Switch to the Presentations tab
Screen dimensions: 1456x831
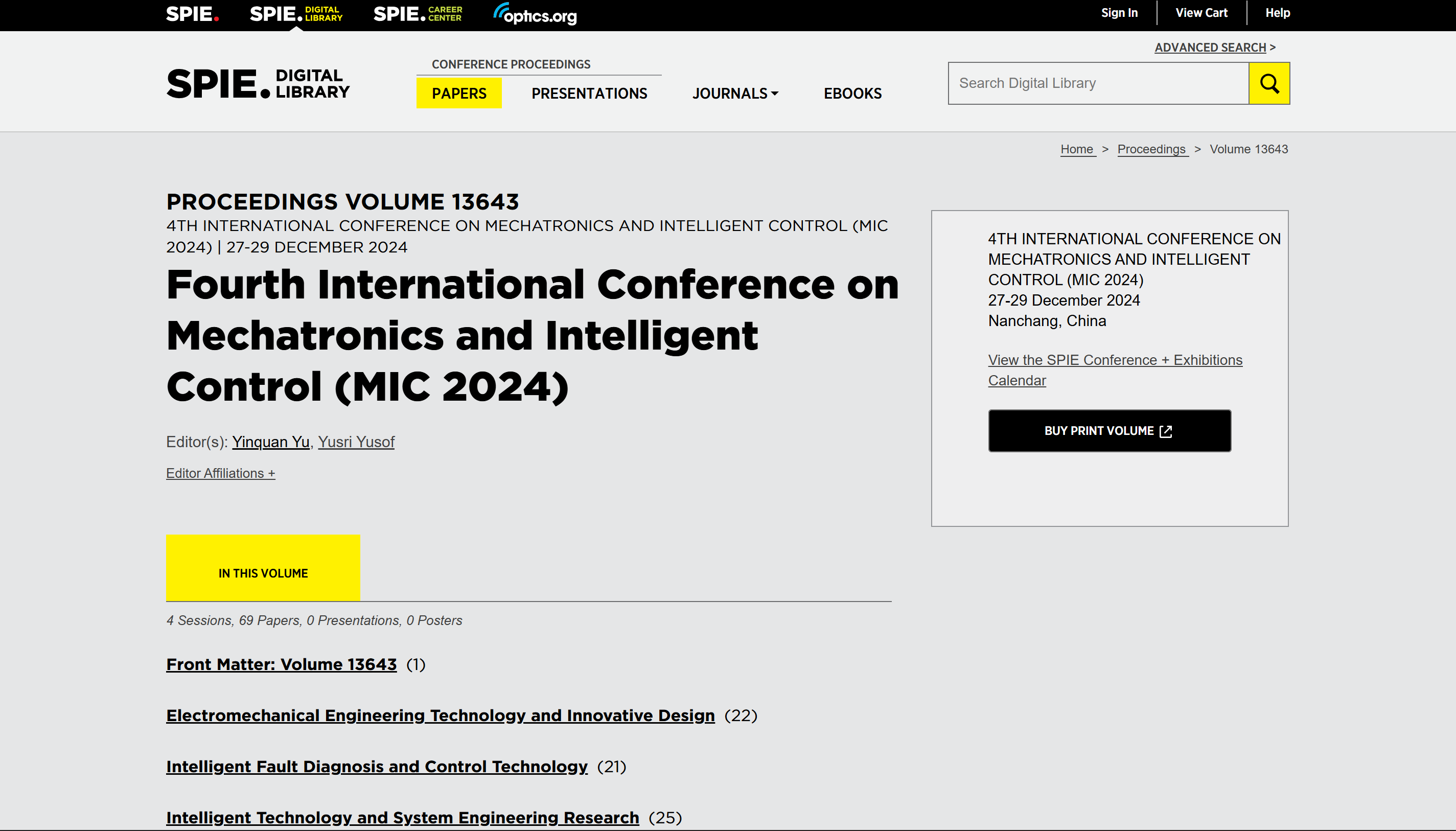[589, 94]
